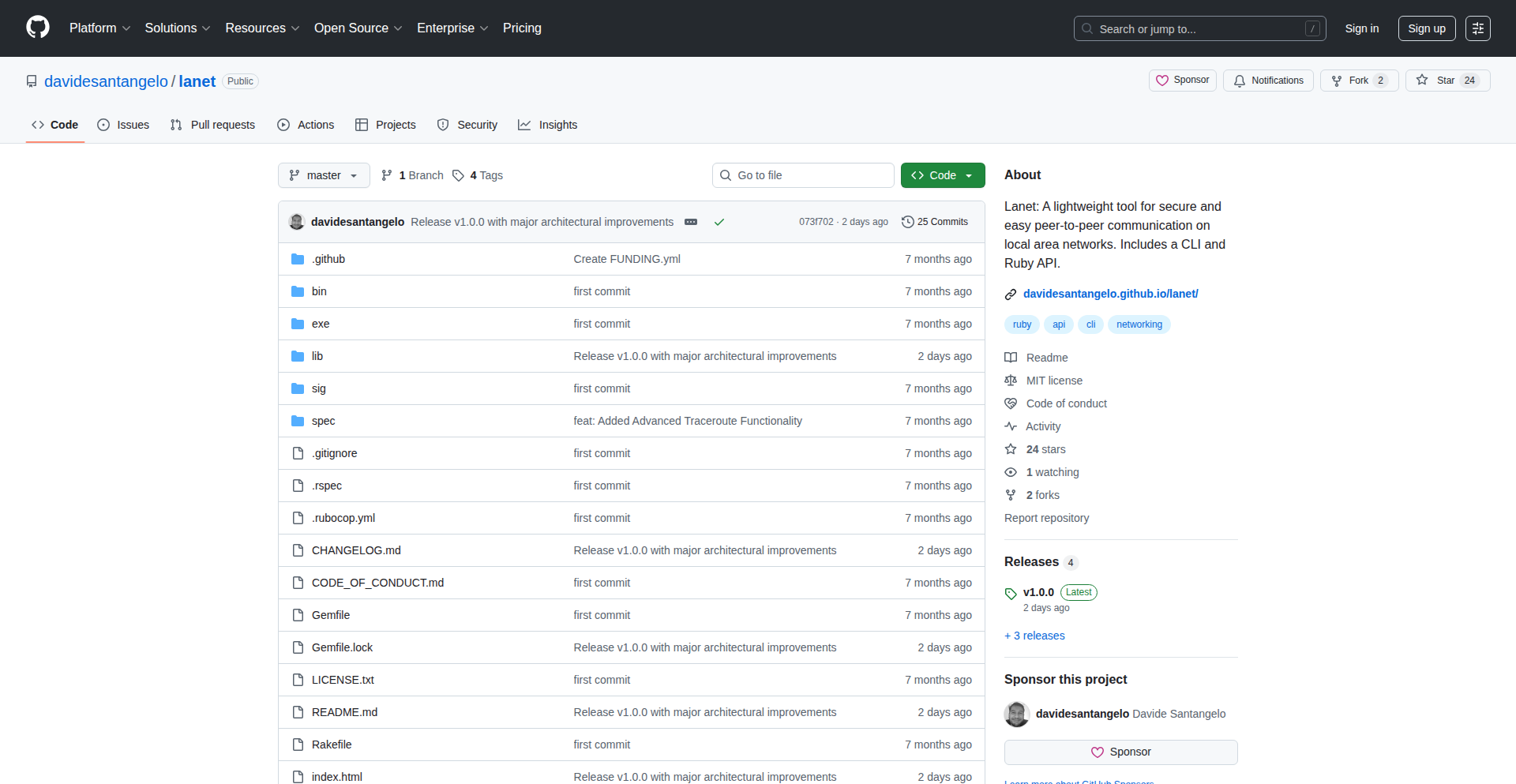Open the 25 Commits history
Screen dimensions: 1516x784
pyautogui.click(x=935, y=222)
